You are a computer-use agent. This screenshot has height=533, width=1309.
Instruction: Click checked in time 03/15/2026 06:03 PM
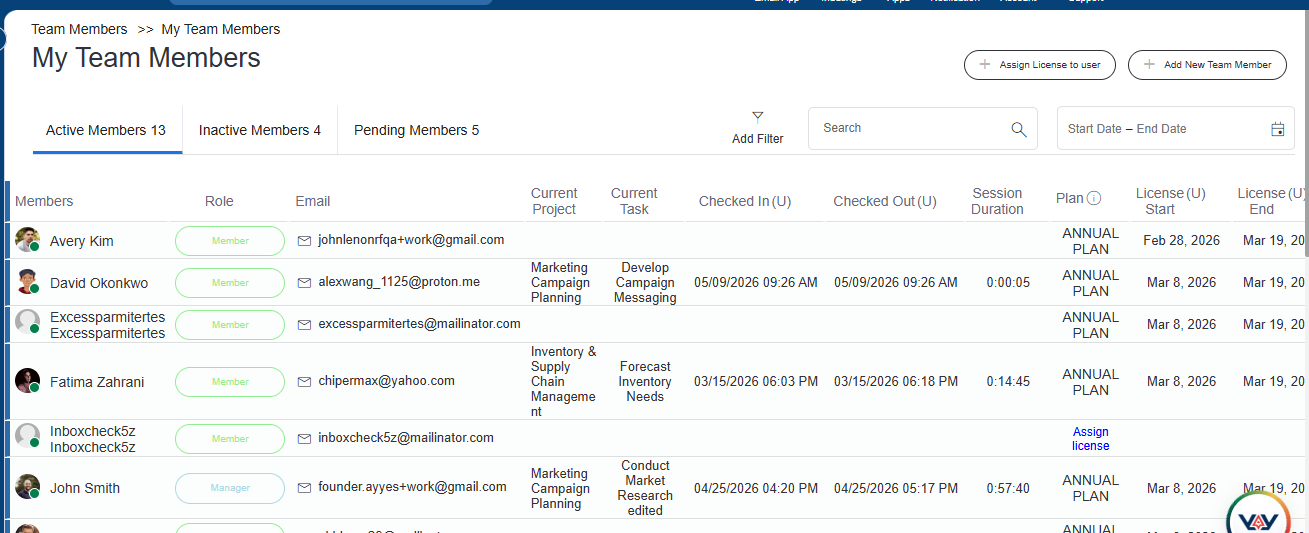coord(756,382)
